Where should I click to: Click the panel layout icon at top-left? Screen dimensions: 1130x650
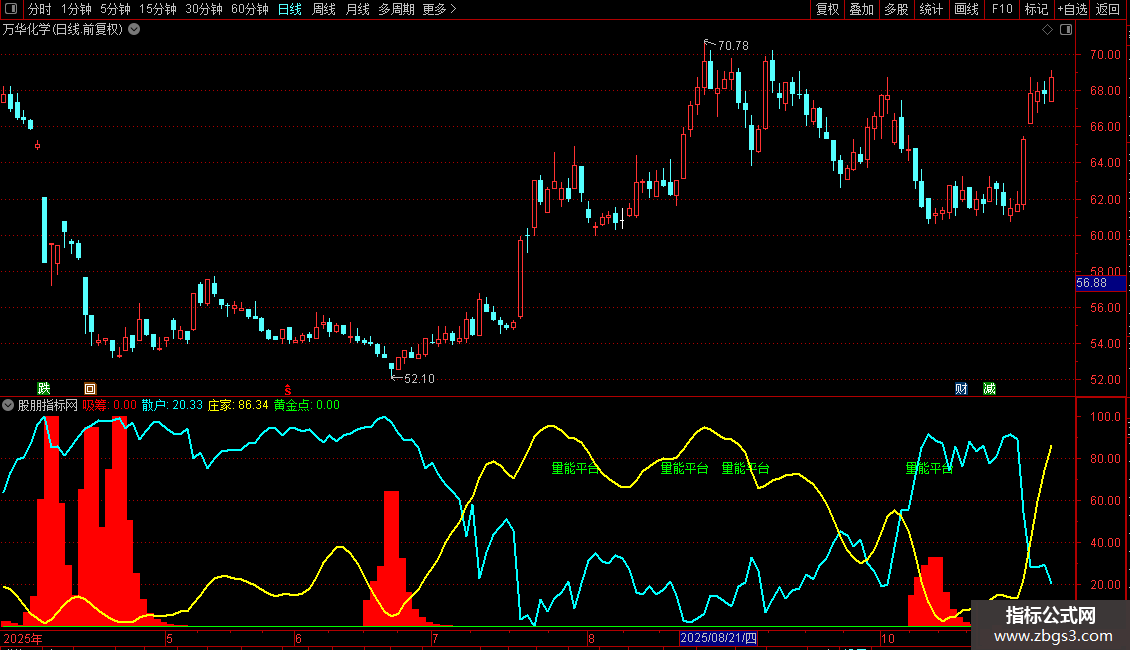coord(11,9)
